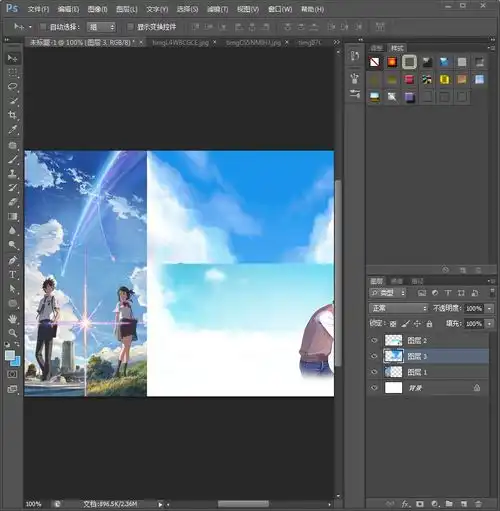This screenshot has width=500, height=511.
Task: Click the add layer style fx icon
Action: [405, 504]
